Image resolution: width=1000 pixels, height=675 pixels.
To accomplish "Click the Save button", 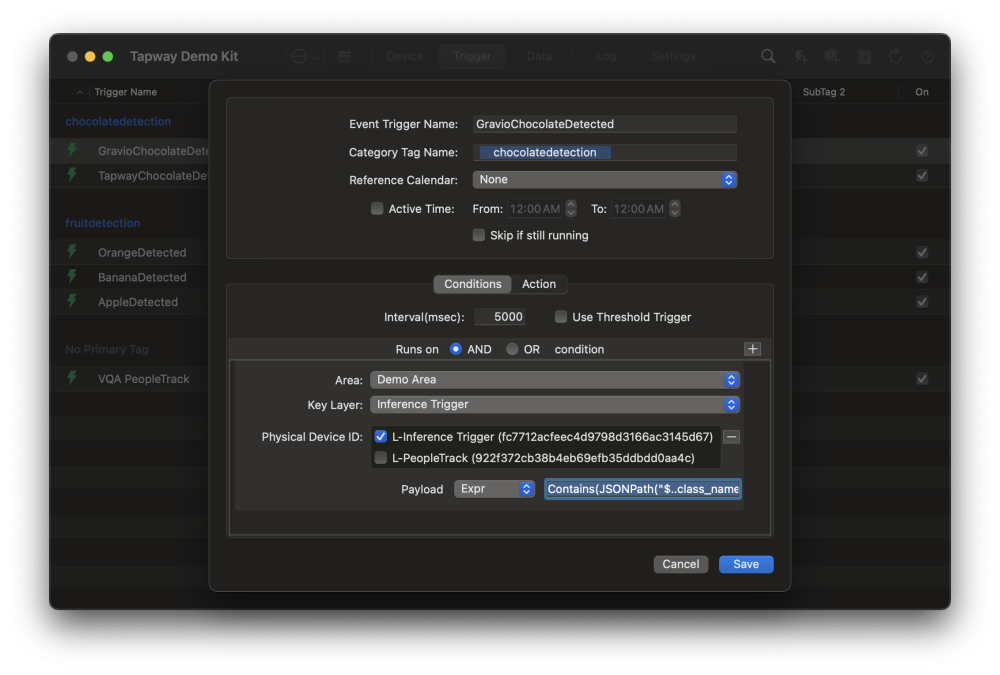I will pos(746,563).
